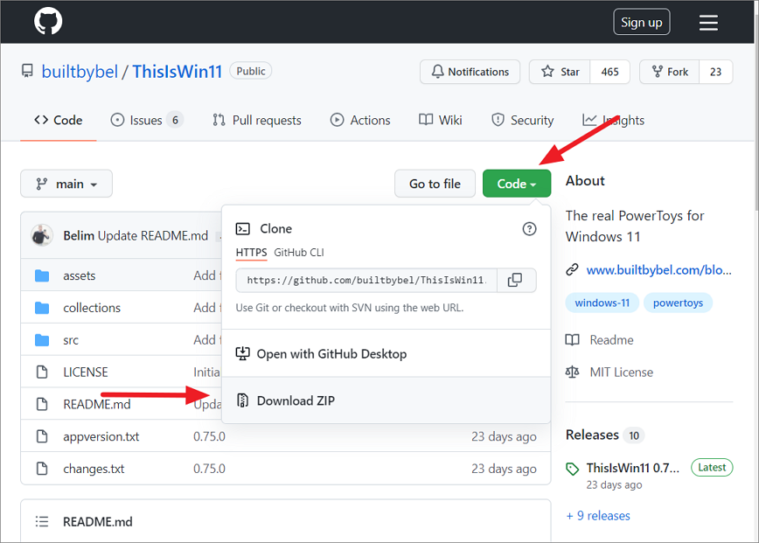Click changes.txt 0.75.0 commit message
The height and width of the screenshot is (543, 759).
(x=210, y=469)
